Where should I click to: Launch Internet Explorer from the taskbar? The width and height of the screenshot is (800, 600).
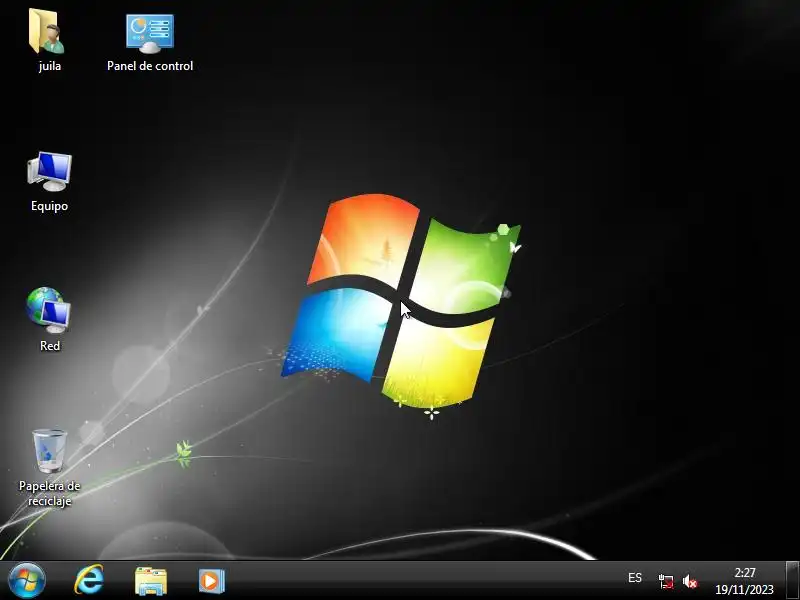click(x=89, y=580)
